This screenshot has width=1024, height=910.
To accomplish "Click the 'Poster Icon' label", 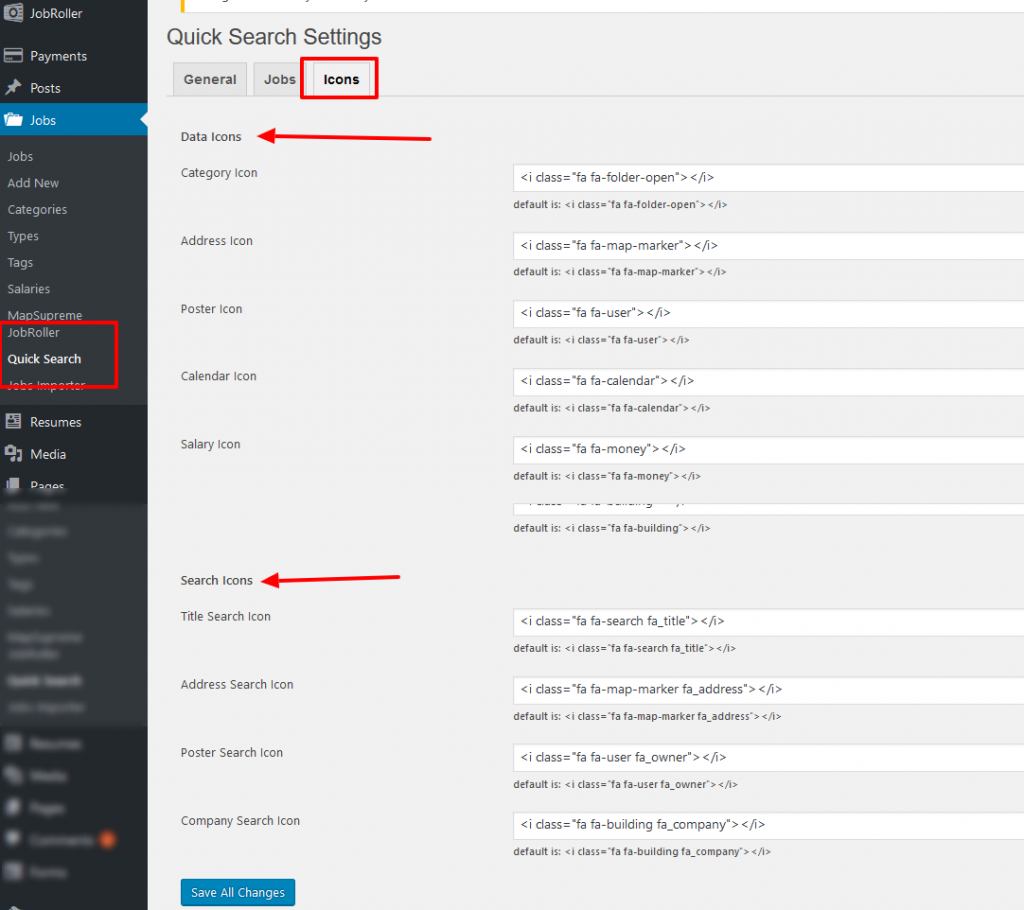I will pyautogui.click(x=212, y=308).
